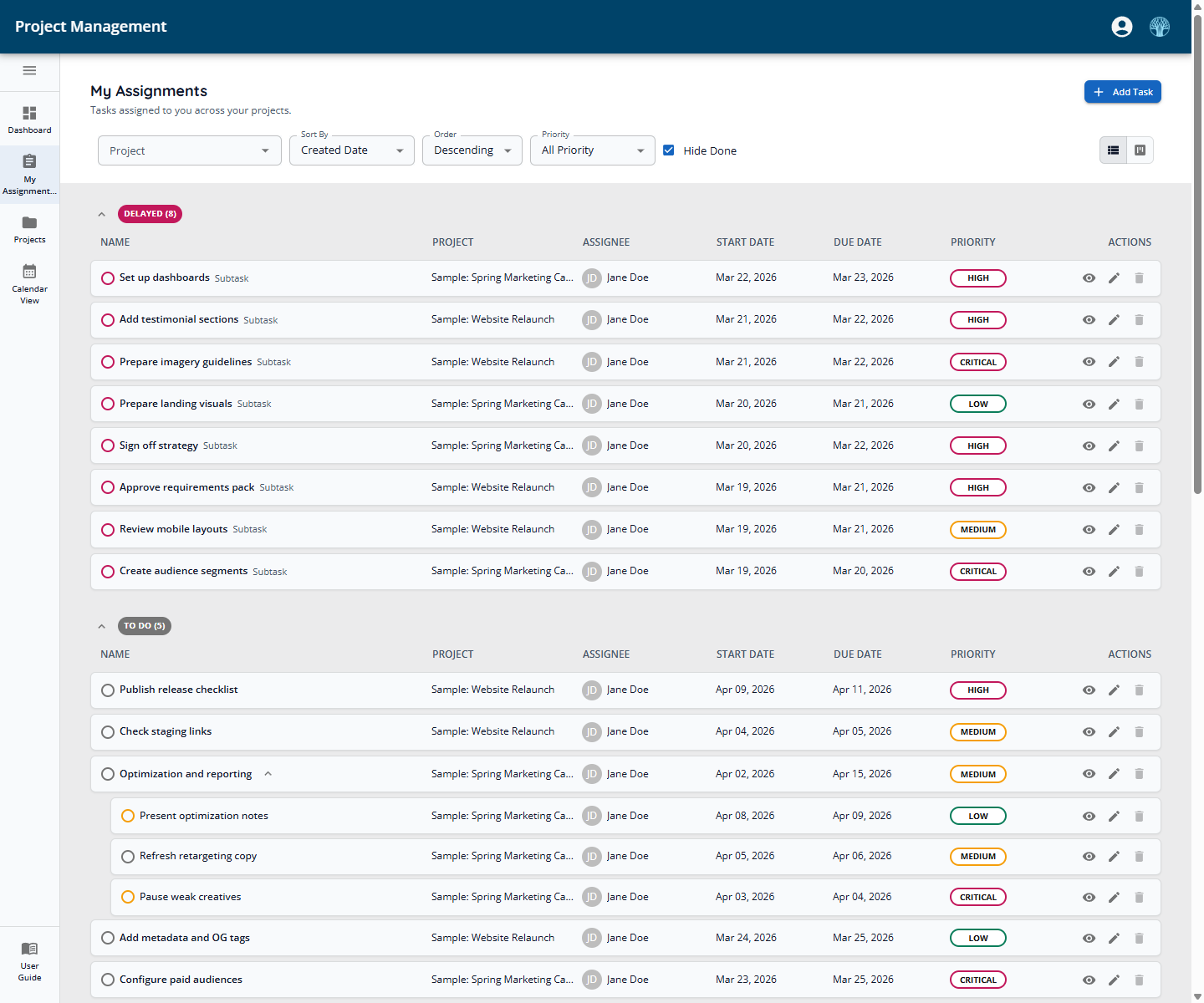Edit the Prepare imagery guidelines task

tap(1114, 362)
